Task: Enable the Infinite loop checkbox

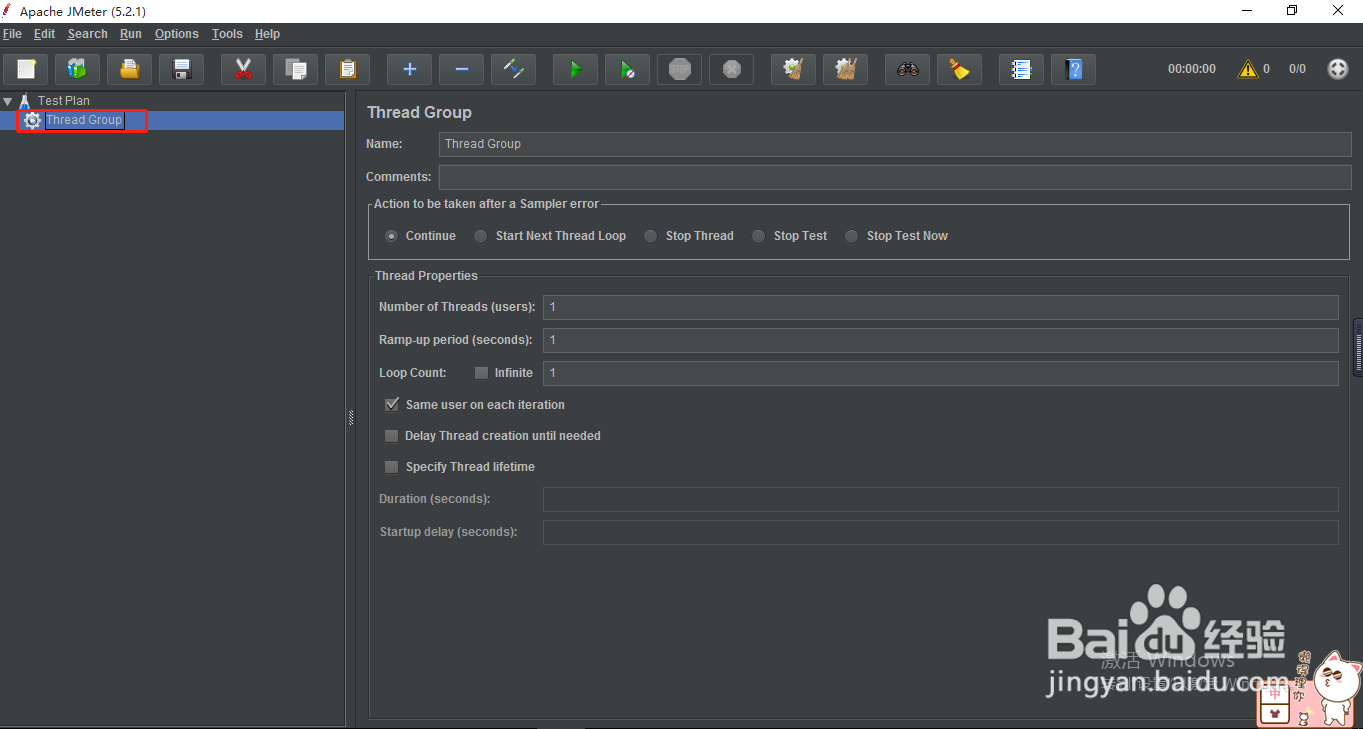Action: 482,373
